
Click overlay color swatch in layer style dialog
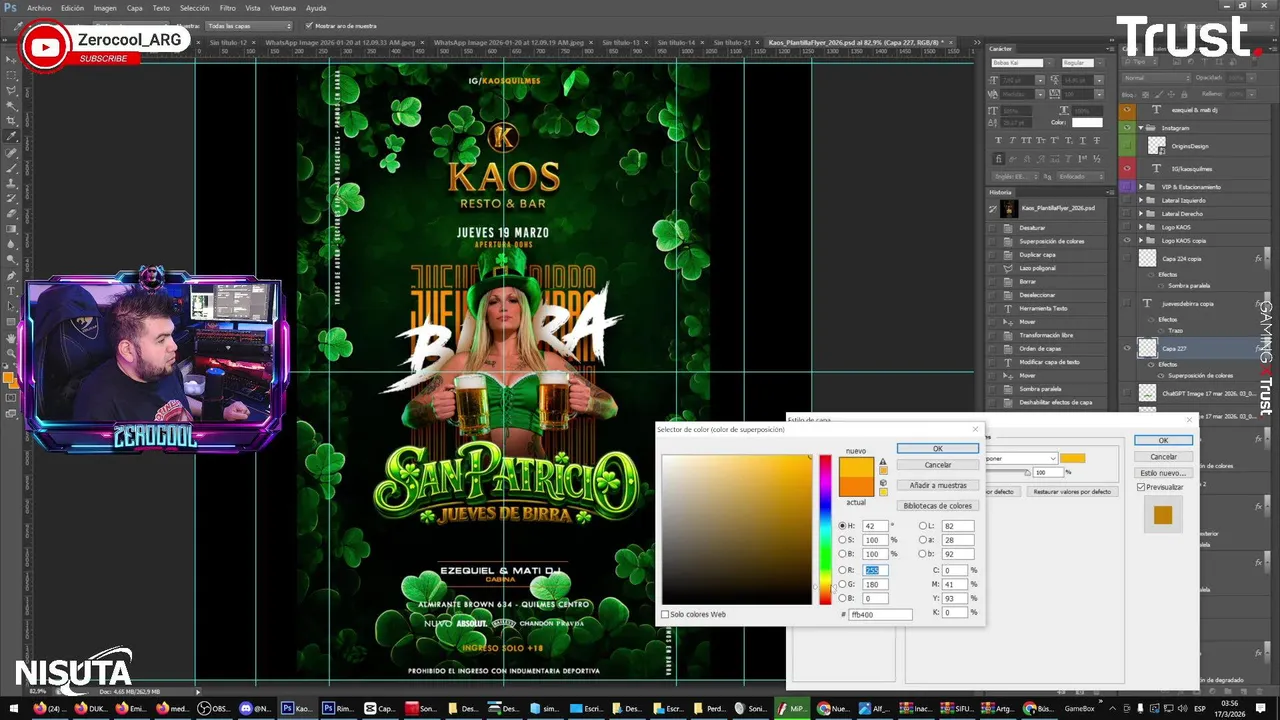point(1072,458)
